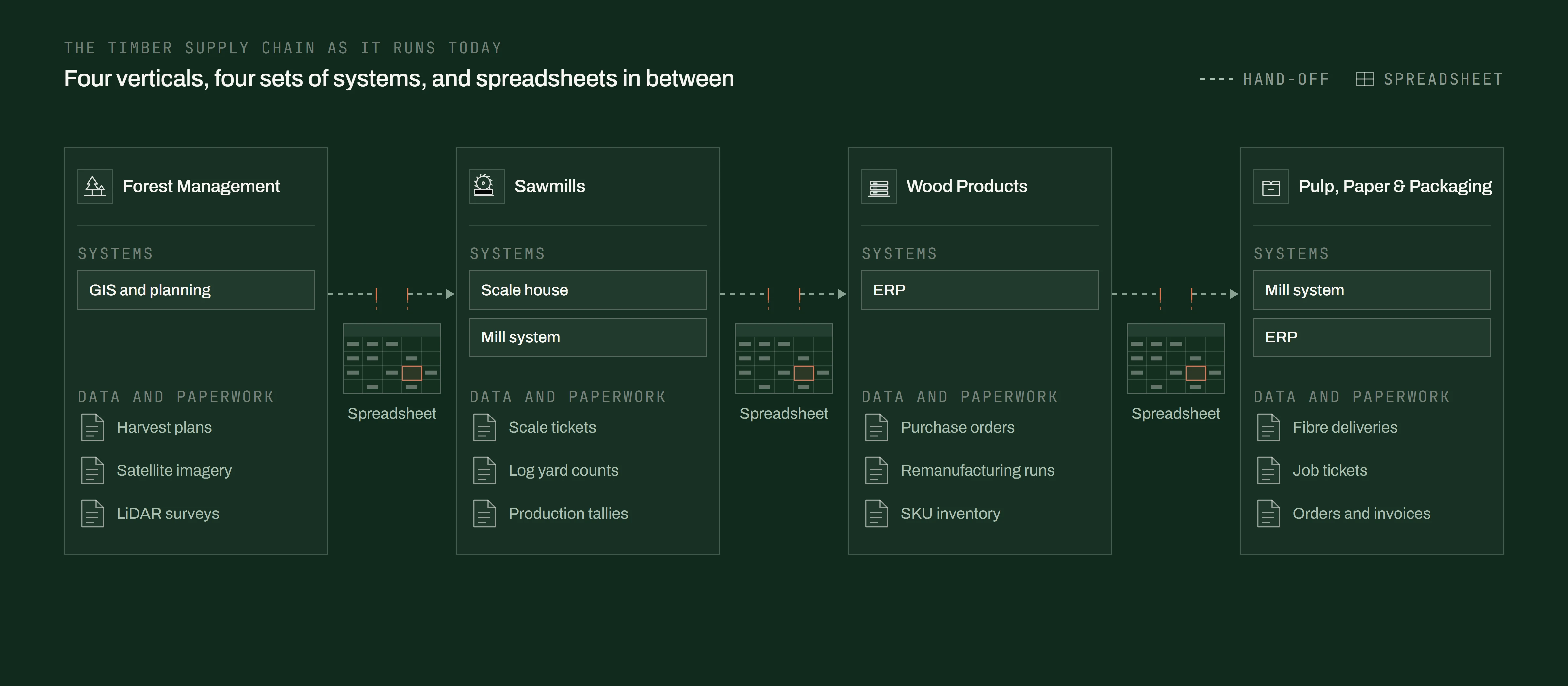Click the document icon beside SKU inventory
This screenshot has height=686, width=1568.
click(x=876, y=514)
